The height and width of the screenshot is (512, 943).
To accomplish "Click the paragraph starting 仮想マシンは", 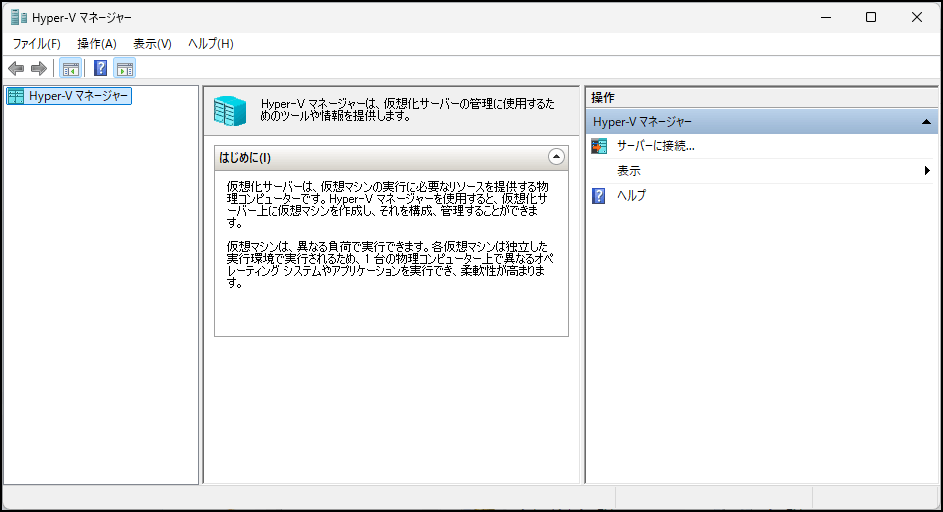I will click(x=390, y=265).
